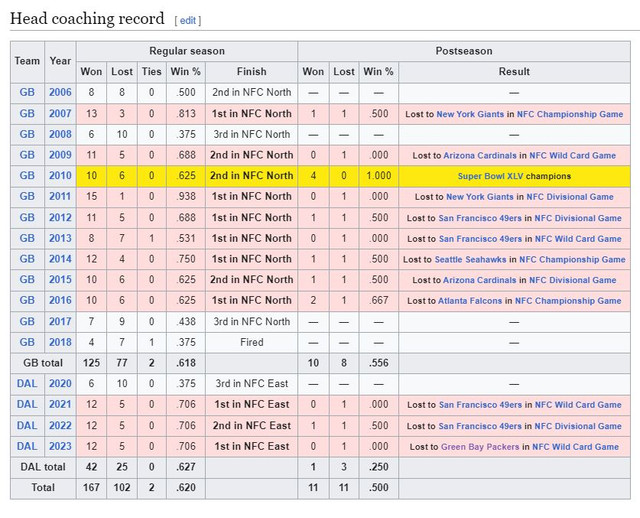Open the Green Bay Packers link

(480, 447)
